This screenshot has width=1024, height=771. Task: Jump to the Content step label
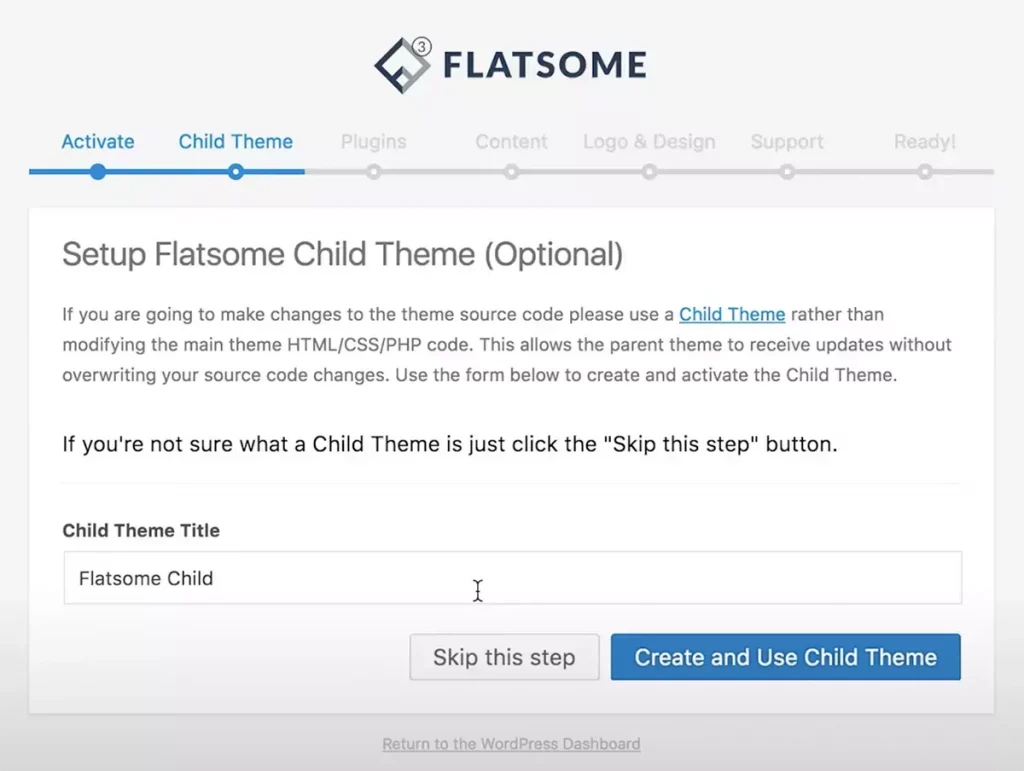coord(511,142)
